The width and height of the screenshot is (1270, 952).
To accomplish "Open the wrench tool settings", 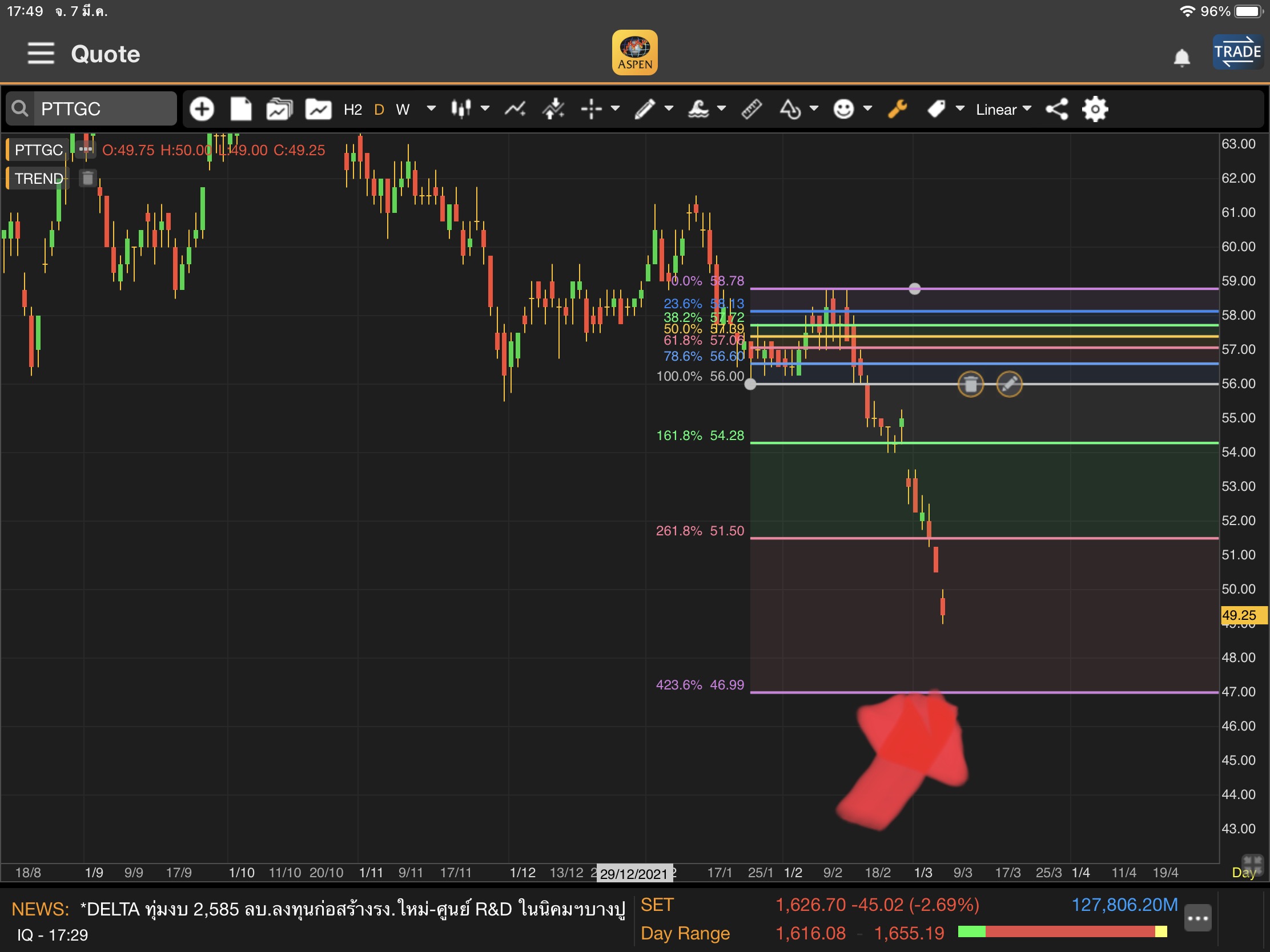I will pos(897,109).
